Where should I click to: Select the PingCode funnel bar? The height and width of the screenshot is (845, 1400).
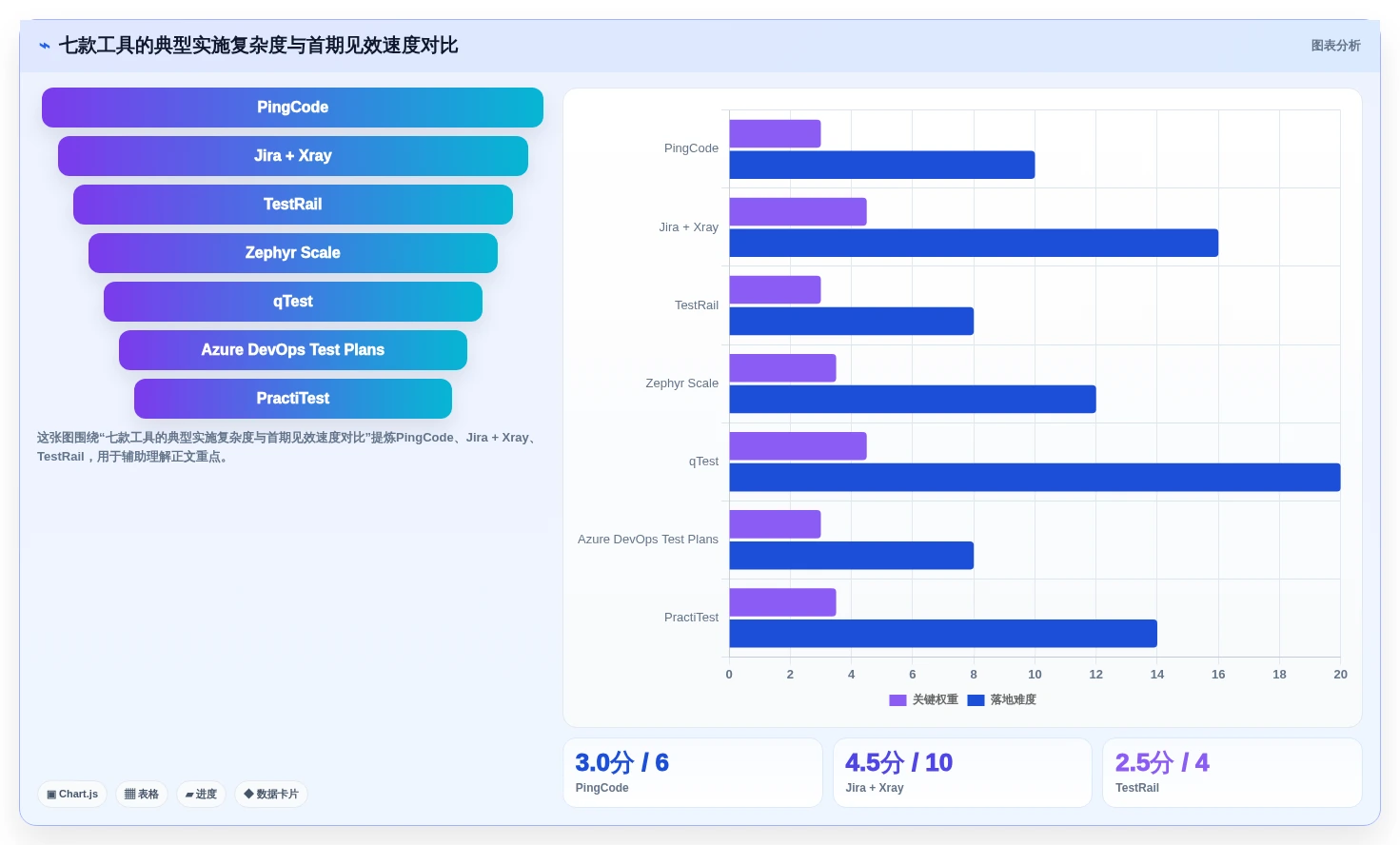click(292, 108)
